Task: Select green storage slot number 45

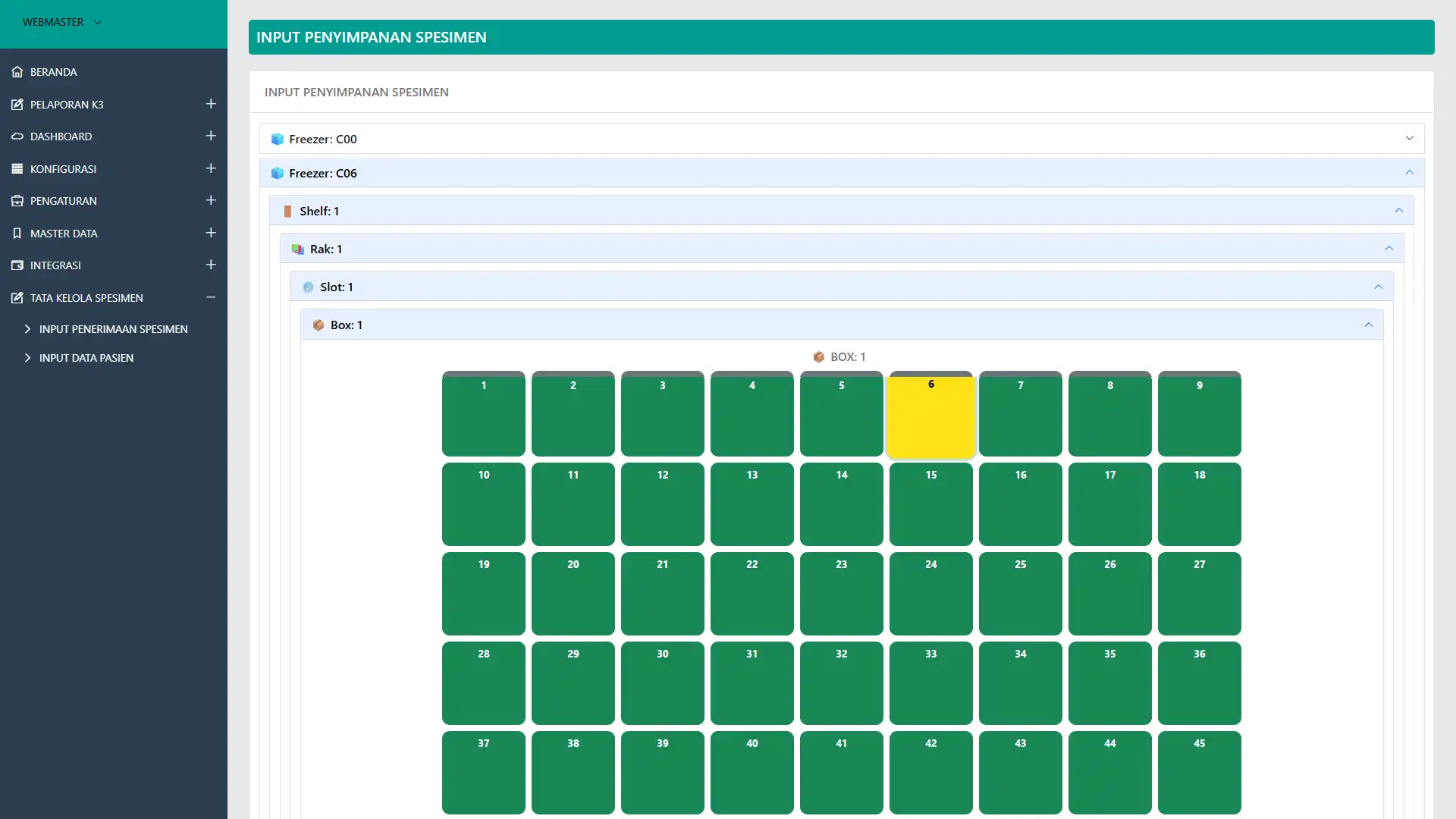Action: click(1199, 772)
